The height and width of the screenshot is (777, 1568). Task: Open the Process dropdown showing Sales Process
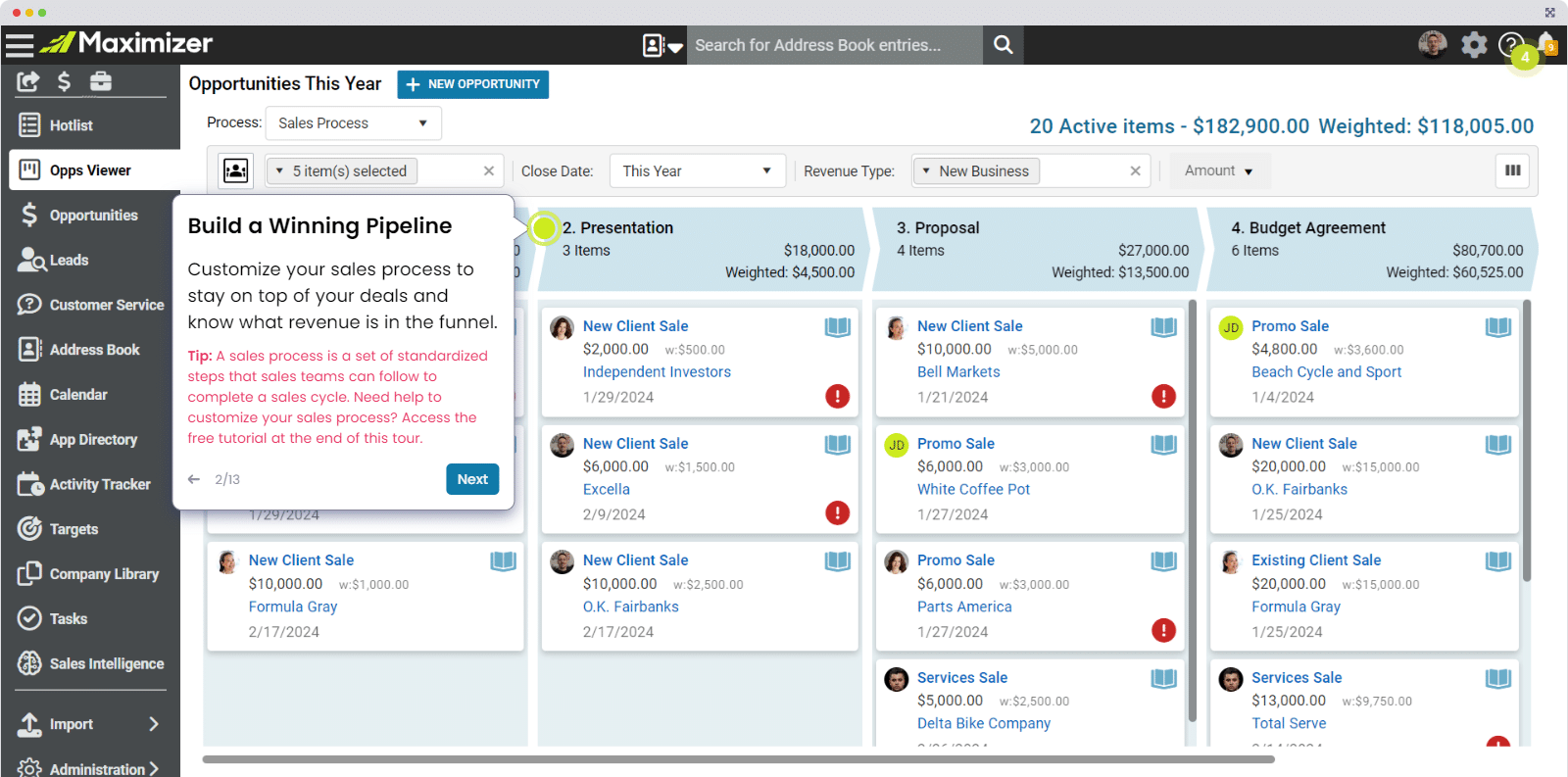[354, 123]
